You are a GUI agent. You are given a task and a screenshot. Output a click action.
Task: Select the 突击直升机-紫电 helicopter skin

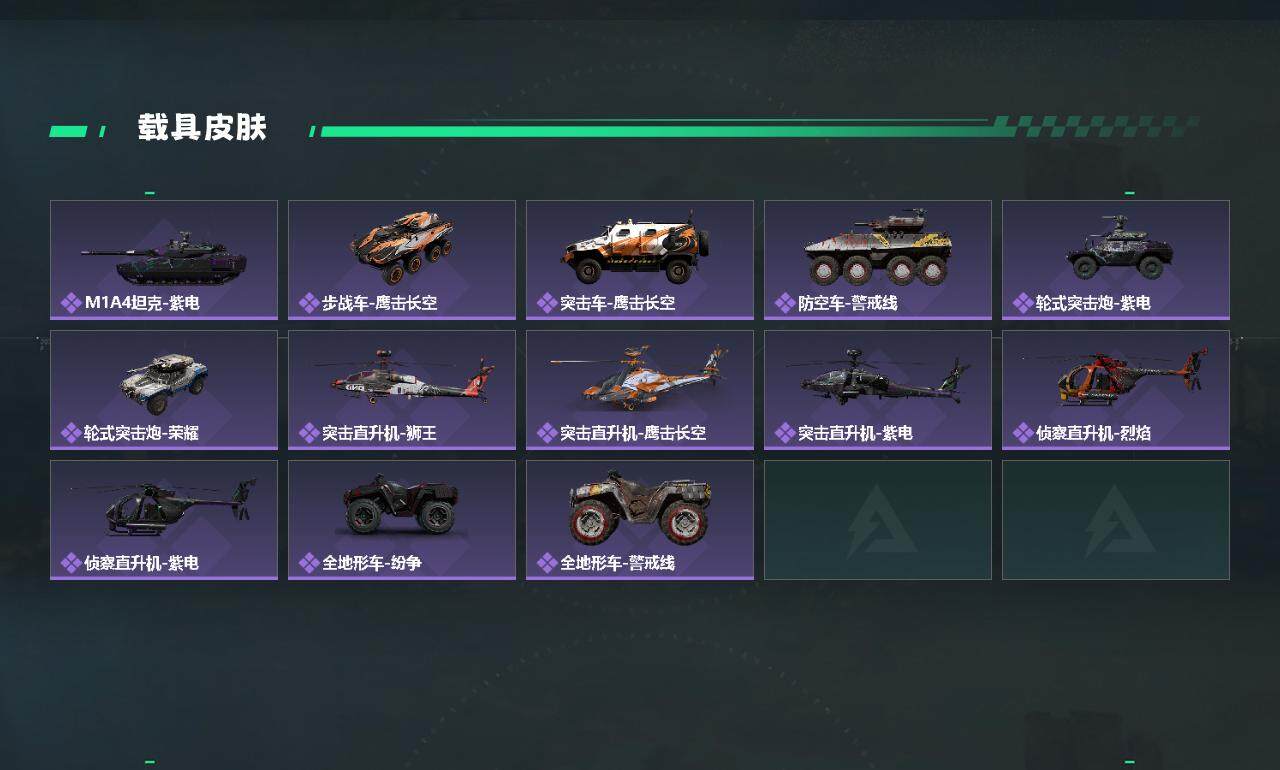pyautogui.click(x=878, y=390)
